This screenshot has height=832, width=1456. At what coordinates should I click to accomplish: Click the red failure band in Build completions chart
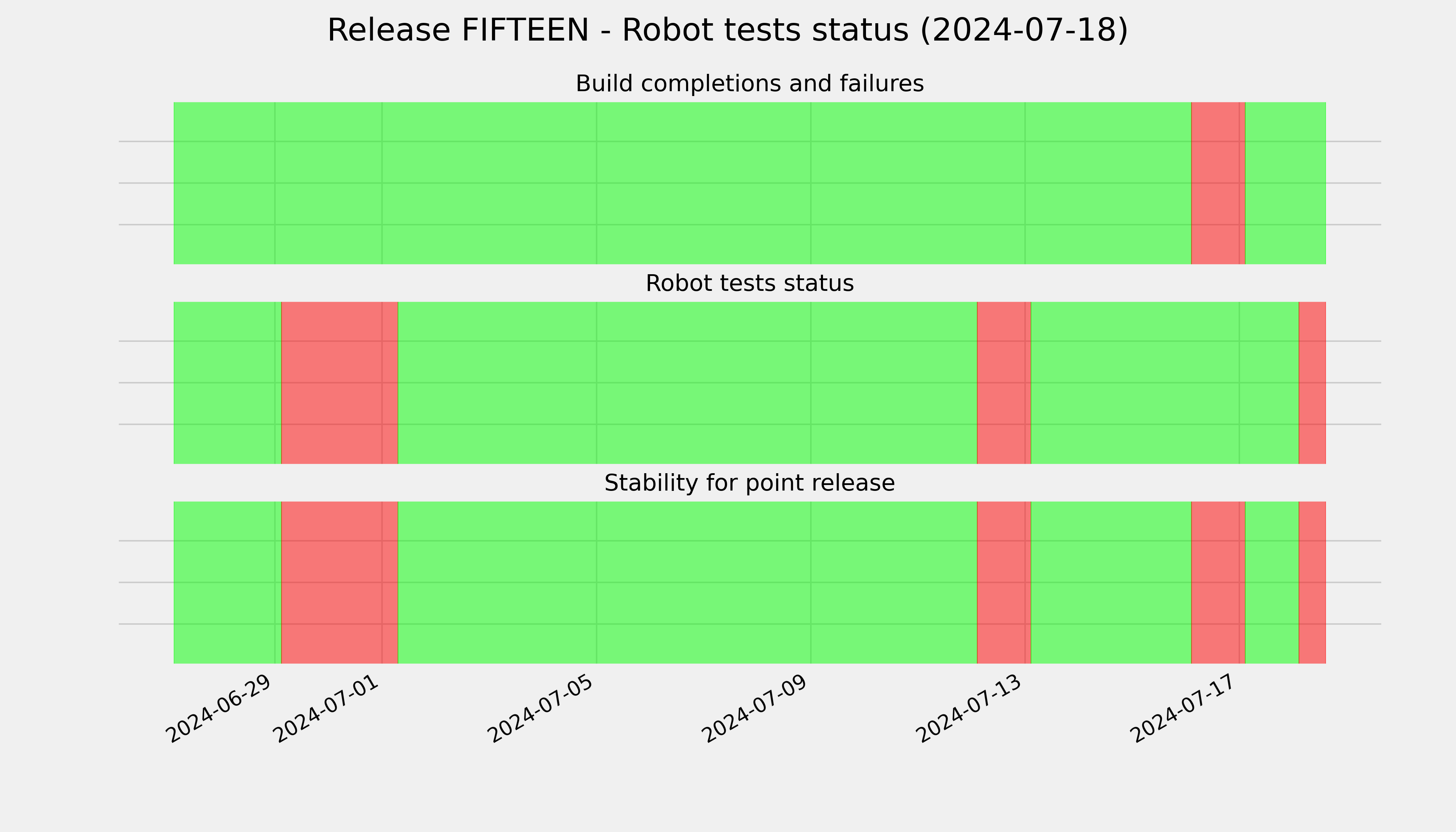pos(1218,183)
